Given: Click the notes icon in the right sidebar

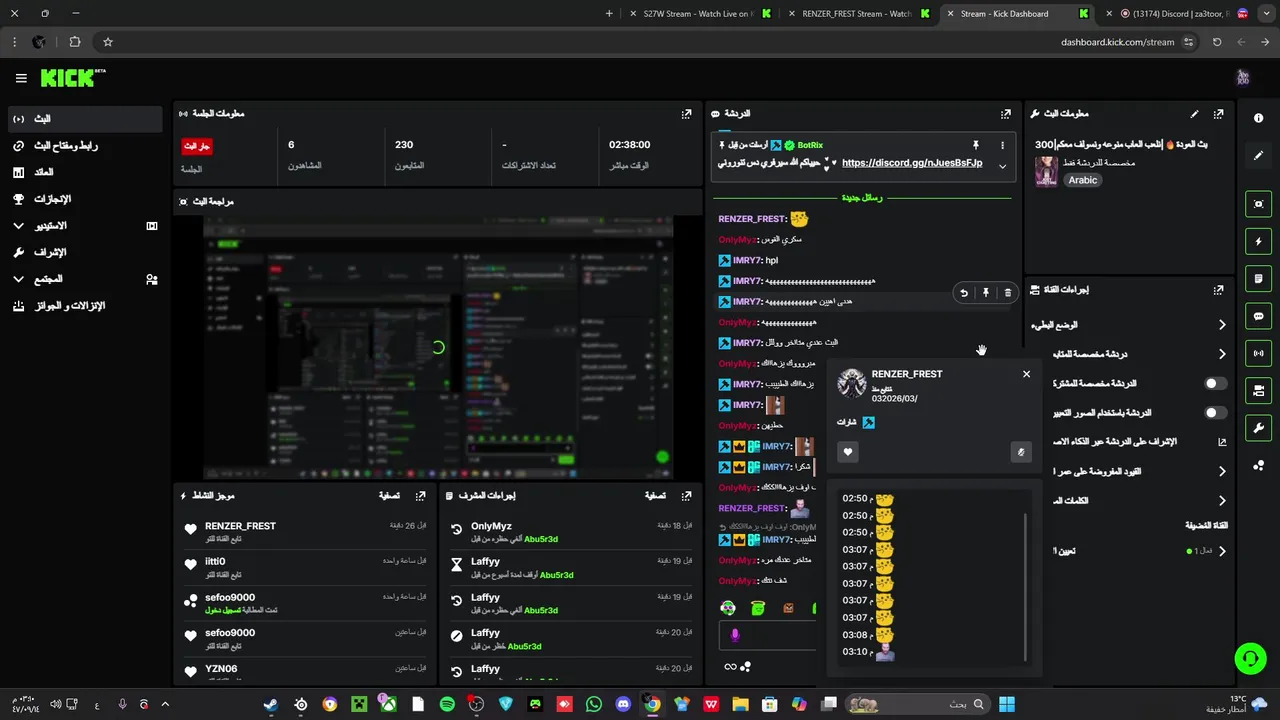Looking at the screenshot, I should click(1258, 278).
